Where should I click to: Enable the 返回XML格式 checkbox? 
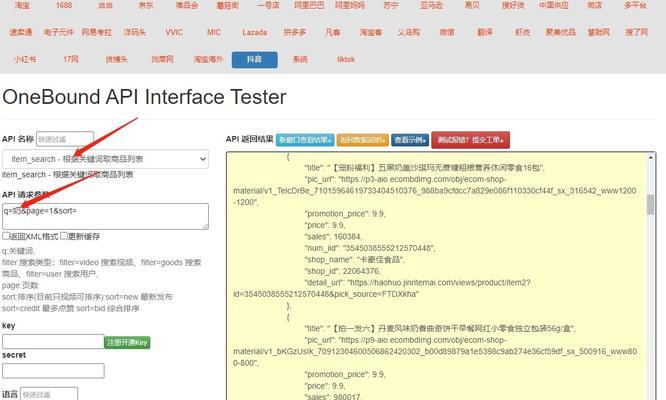pos(6,236)
